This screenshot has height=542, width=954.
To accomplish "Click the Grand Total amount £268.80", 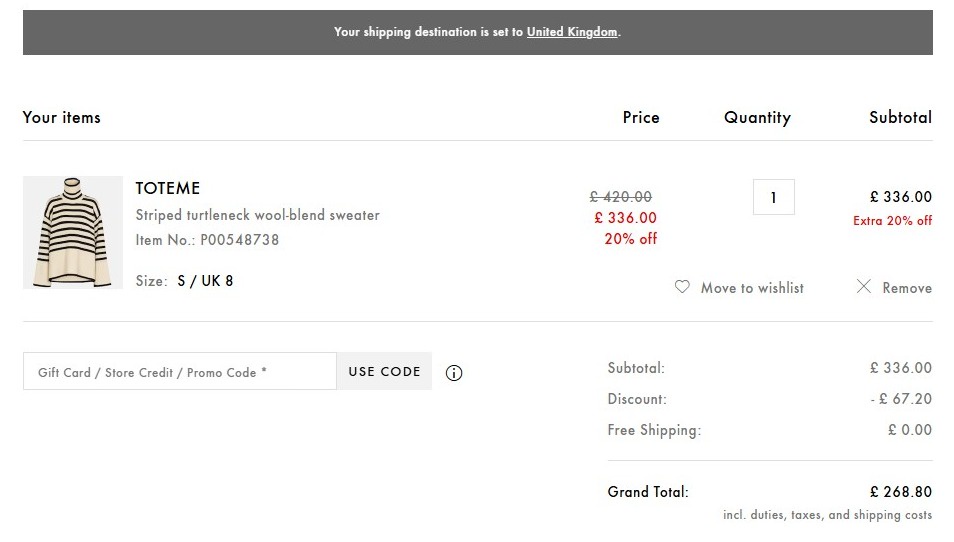I will (x=900, y=492).
